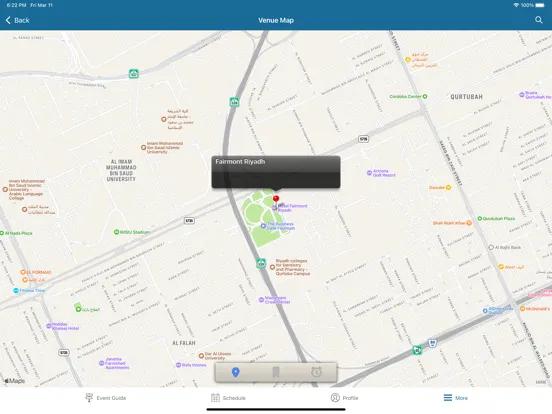Tap the alarm clock icon in map toolbar
The width and height of the screenshot is (552, 414).
pos(316,372)
